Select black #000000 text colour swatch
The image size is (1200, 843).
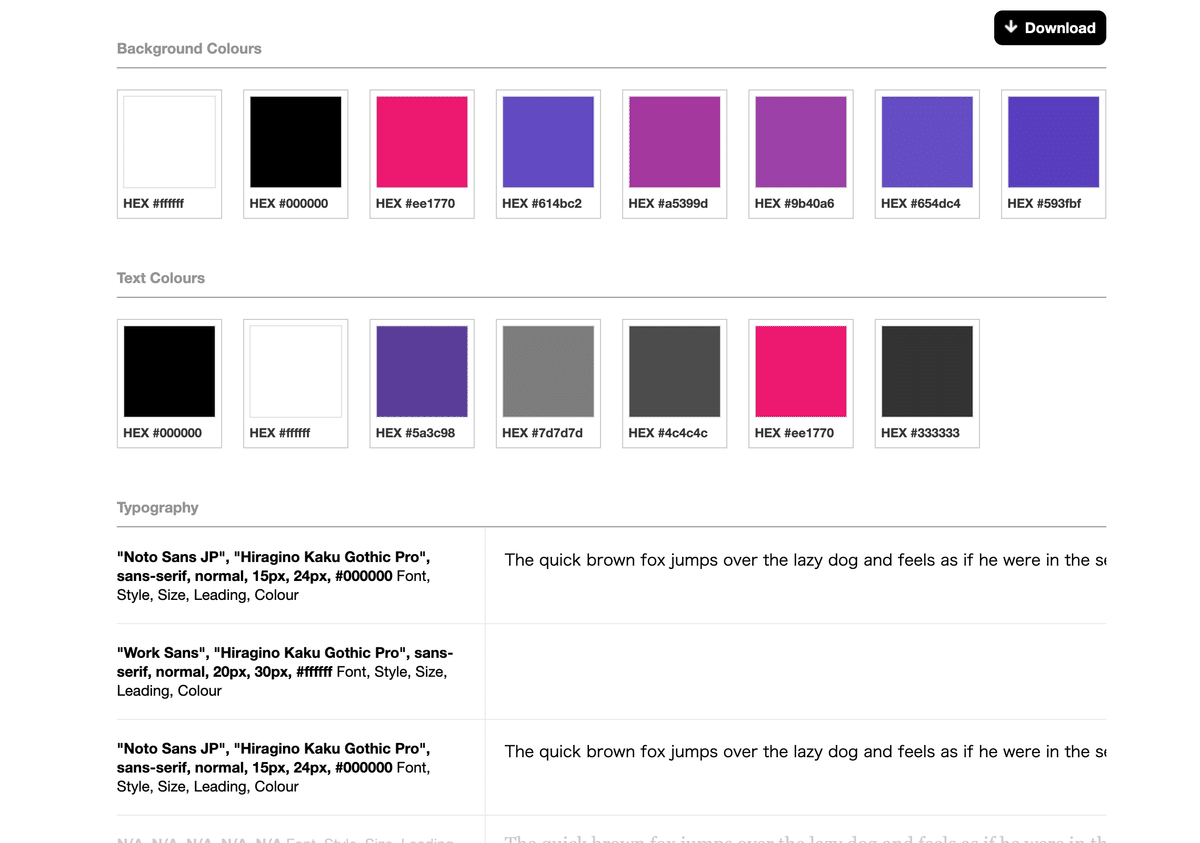[169, 371]
